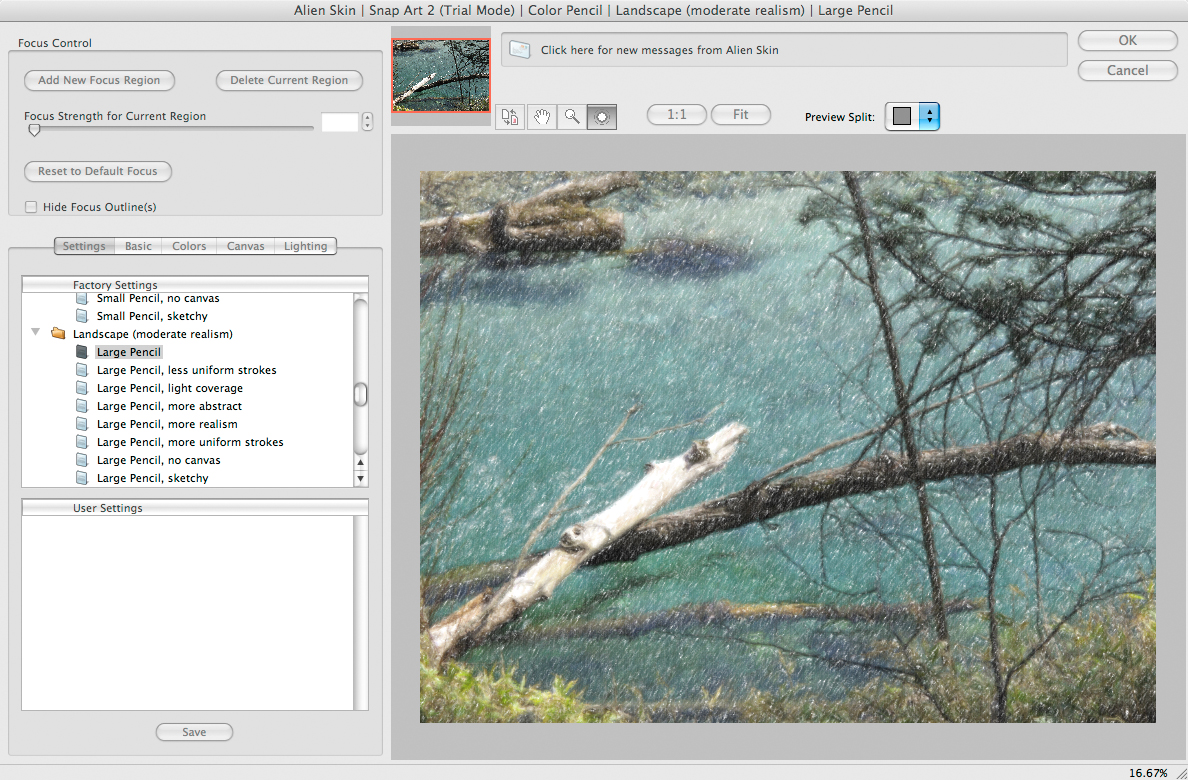Image resolution: width=1188 pixels, height=780 pixels.
Task: Click the gray Preview Split swatch icon
Action: [x=904, y=116]
